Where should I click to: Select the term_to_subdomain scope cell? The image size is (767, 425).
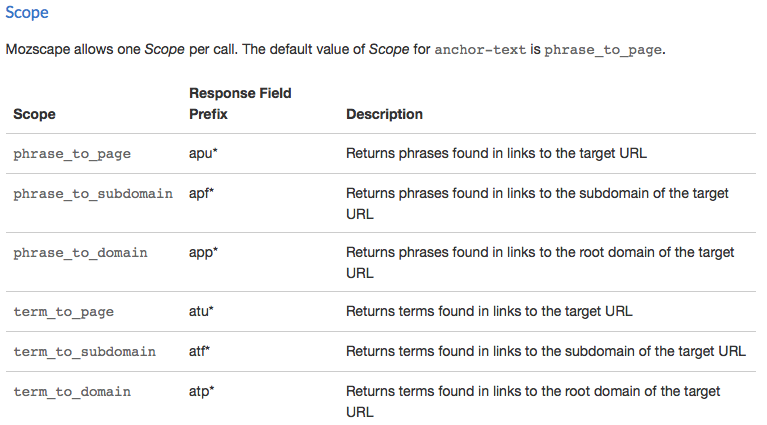[84, 352]
